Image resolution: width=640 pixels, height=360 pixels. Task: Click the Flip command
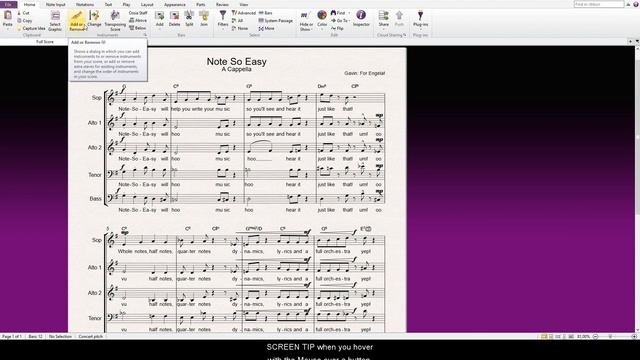click(337, 28)
